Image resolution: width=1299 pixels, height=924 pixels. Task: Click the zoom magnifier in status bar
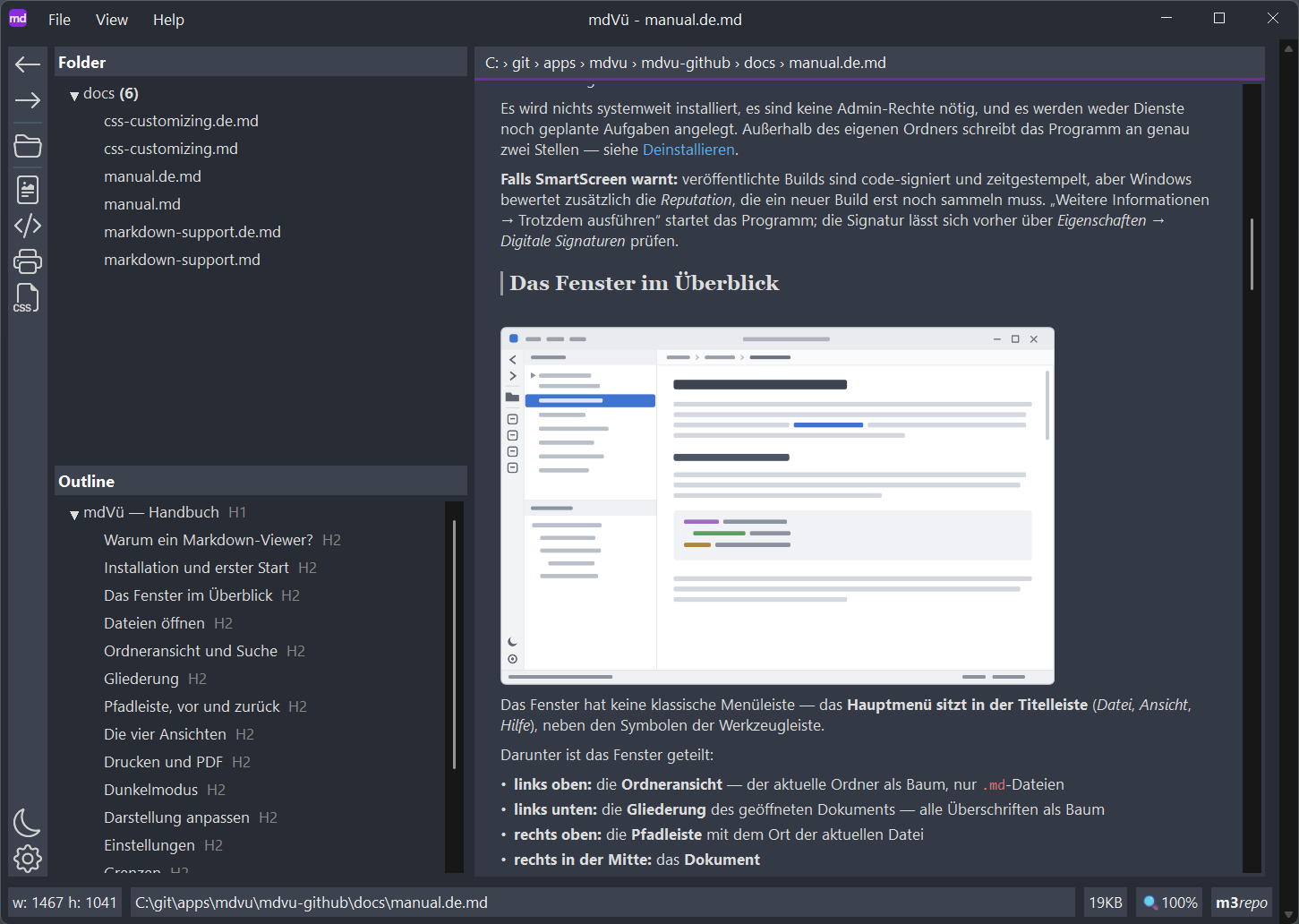pos(1150,903)
